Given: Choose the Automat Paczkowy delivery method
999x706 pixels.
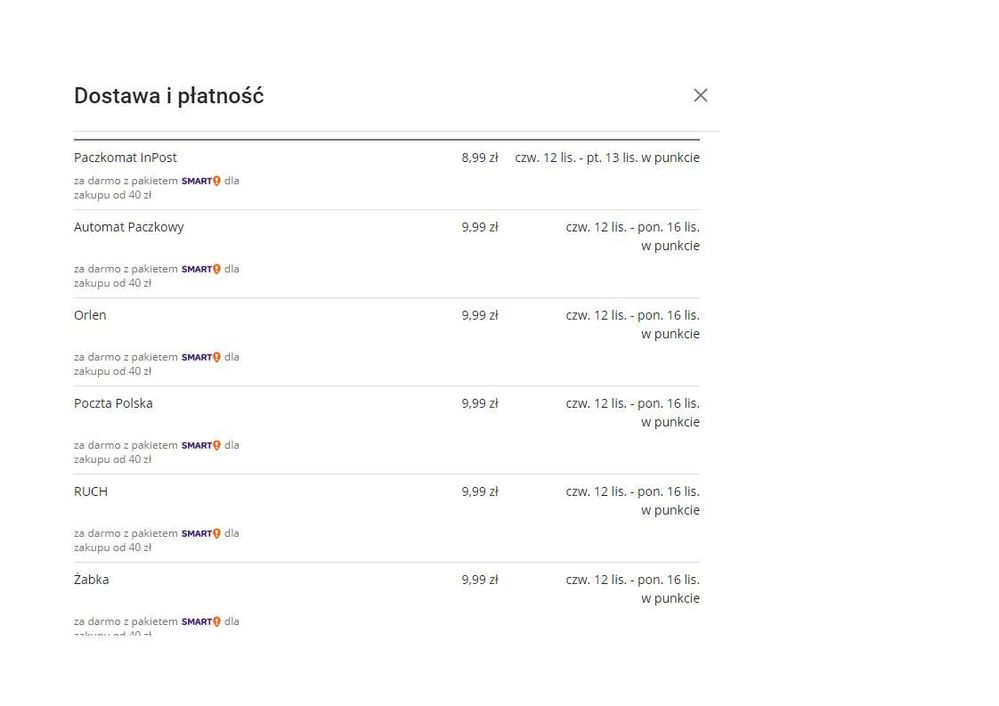Looking at the screenshot, I should 129,227.
